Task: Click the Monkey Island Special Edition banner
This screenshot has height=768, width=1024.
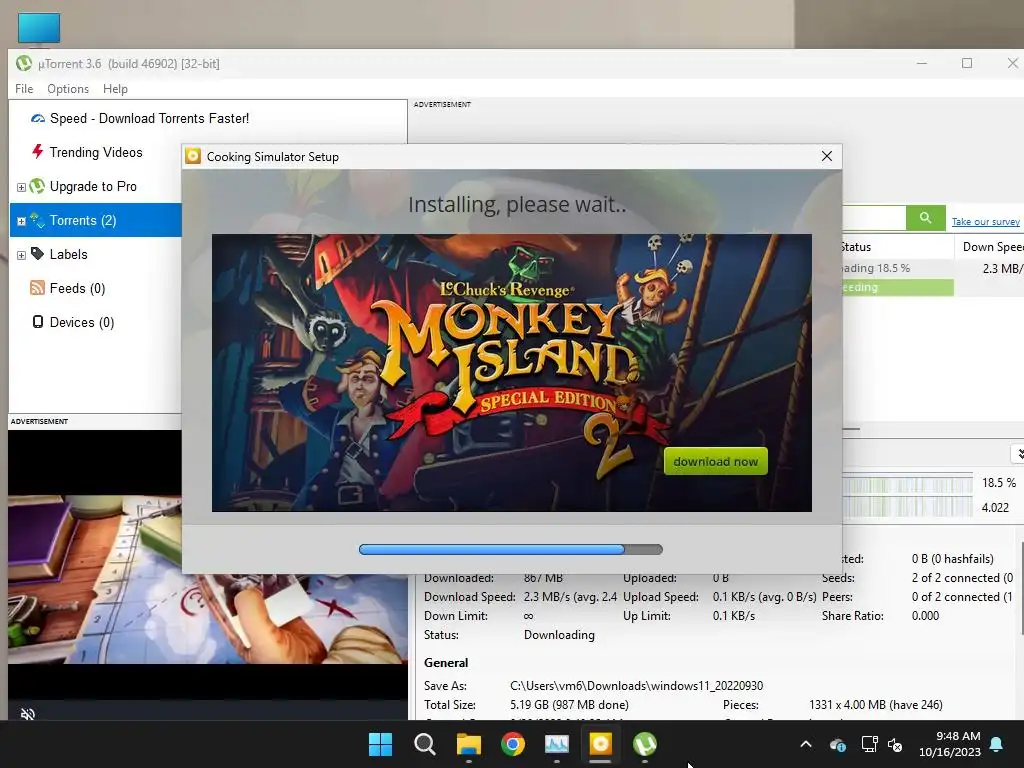Action: click(511, 372)
